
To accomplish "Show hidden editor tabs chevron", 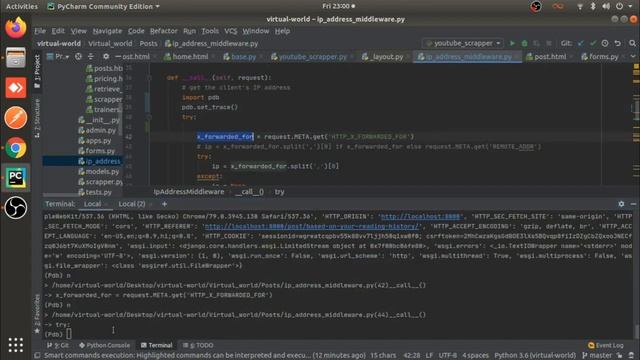I will coord(633,57).
